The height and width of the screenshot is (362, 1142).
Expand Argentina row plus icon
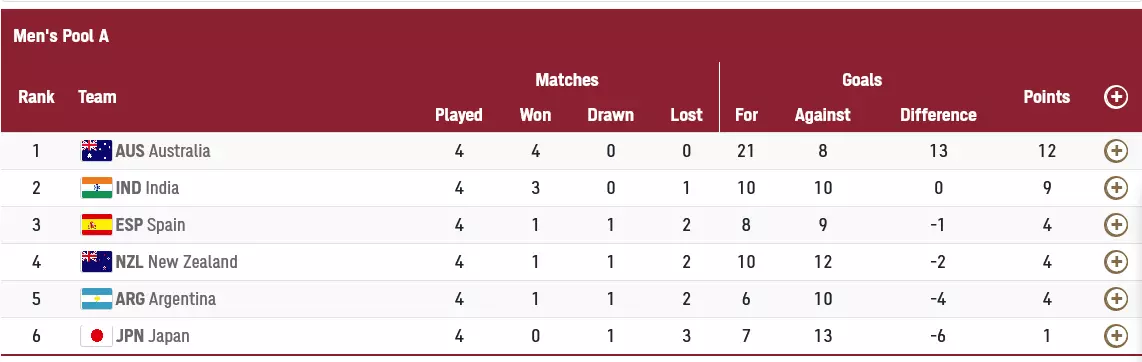(x=1116, y=299)
